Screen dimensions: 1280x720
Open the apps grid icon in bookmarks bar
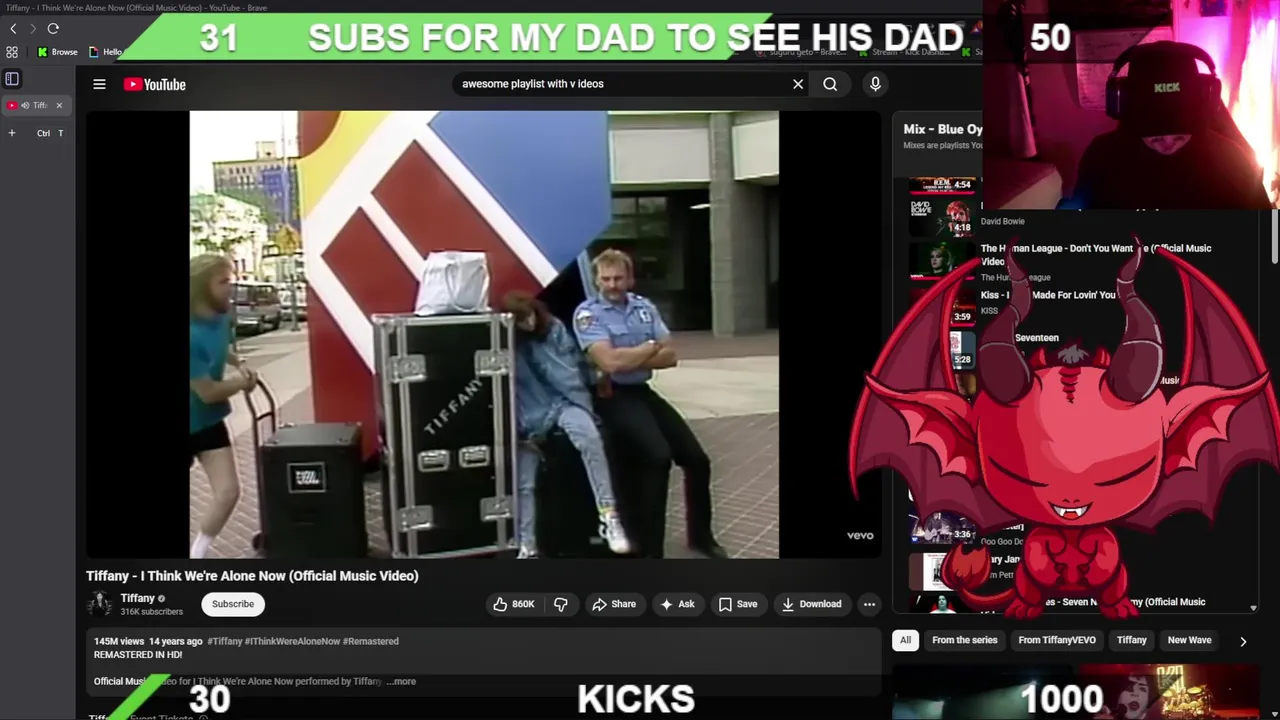pos(12,52)
